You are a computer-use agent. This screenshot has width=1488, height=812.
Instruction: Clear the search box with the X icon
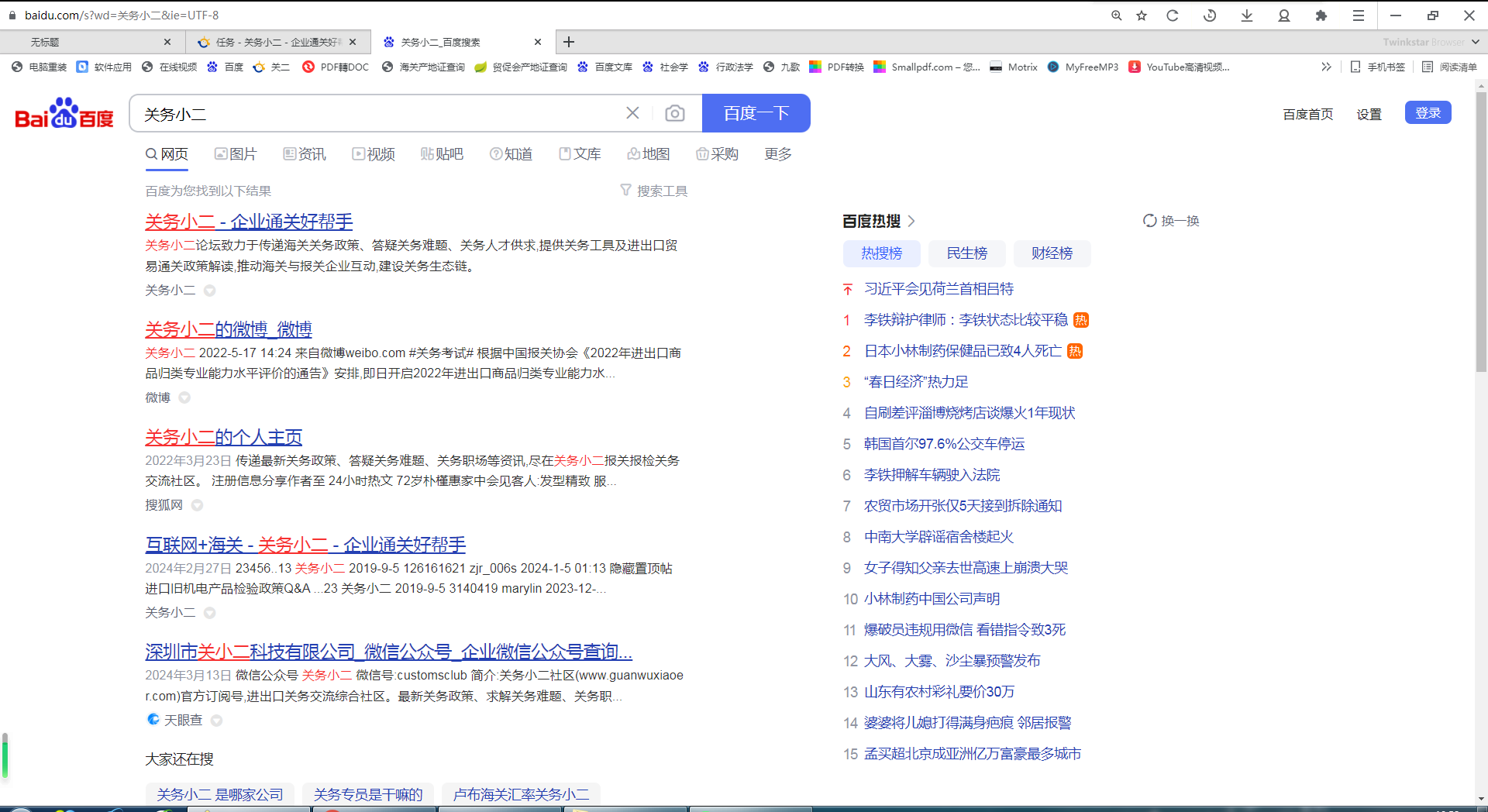point(632,113)
